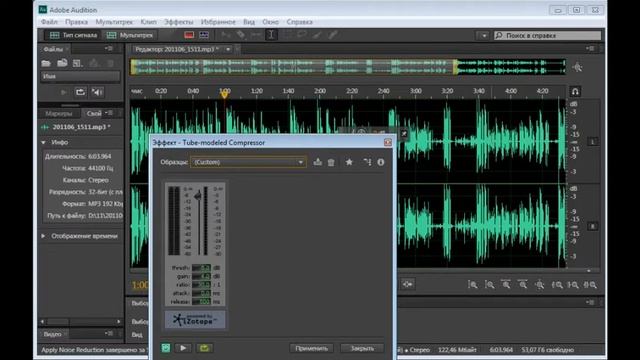Image resolution: width=640 pixels, height=360 pixels.
Task: Save the compressor preset with save icon
Action: click(x=318, y=162)
